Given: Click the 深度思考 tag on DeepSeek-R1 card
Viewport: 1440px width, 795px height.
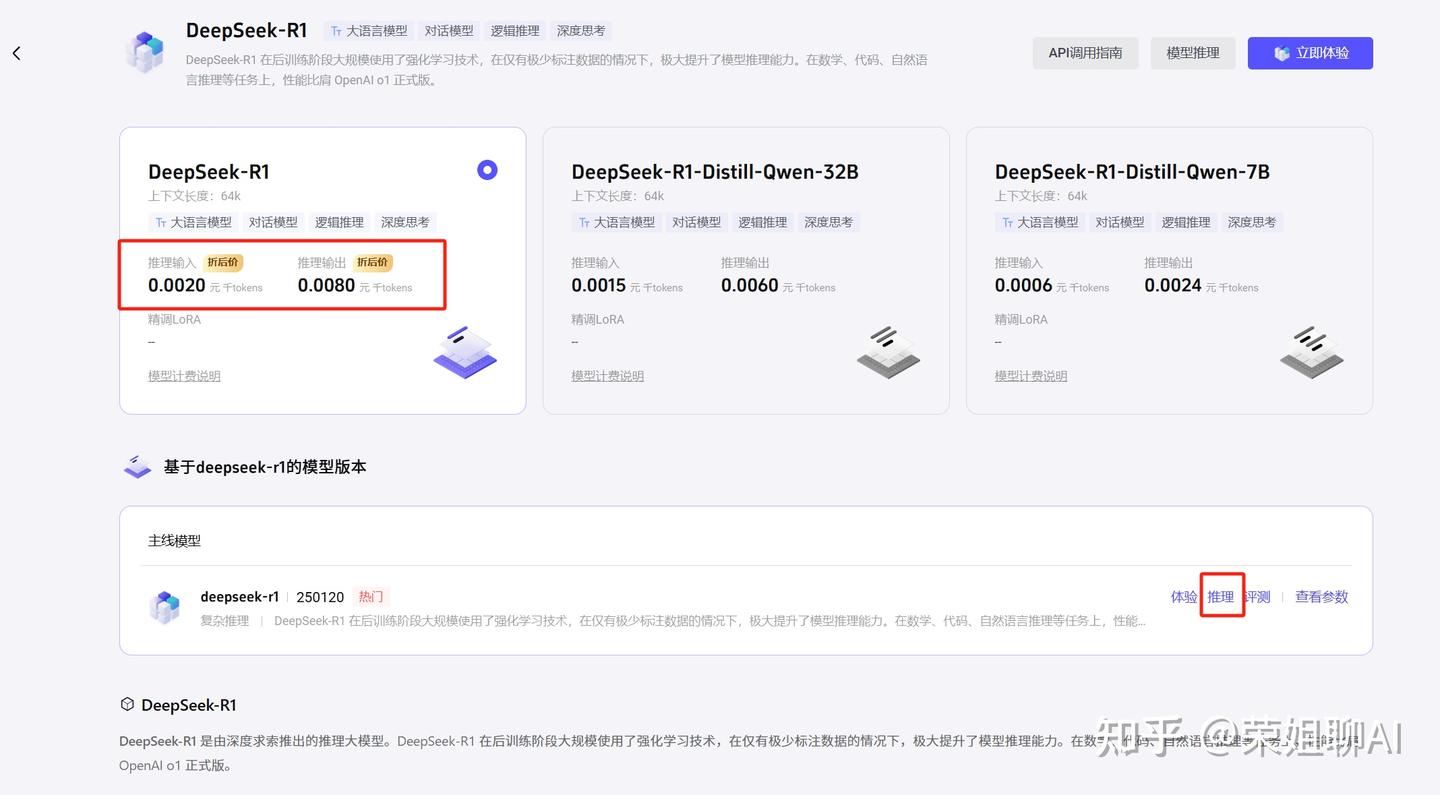Looking at the screenshot, I should click(405, 222).
